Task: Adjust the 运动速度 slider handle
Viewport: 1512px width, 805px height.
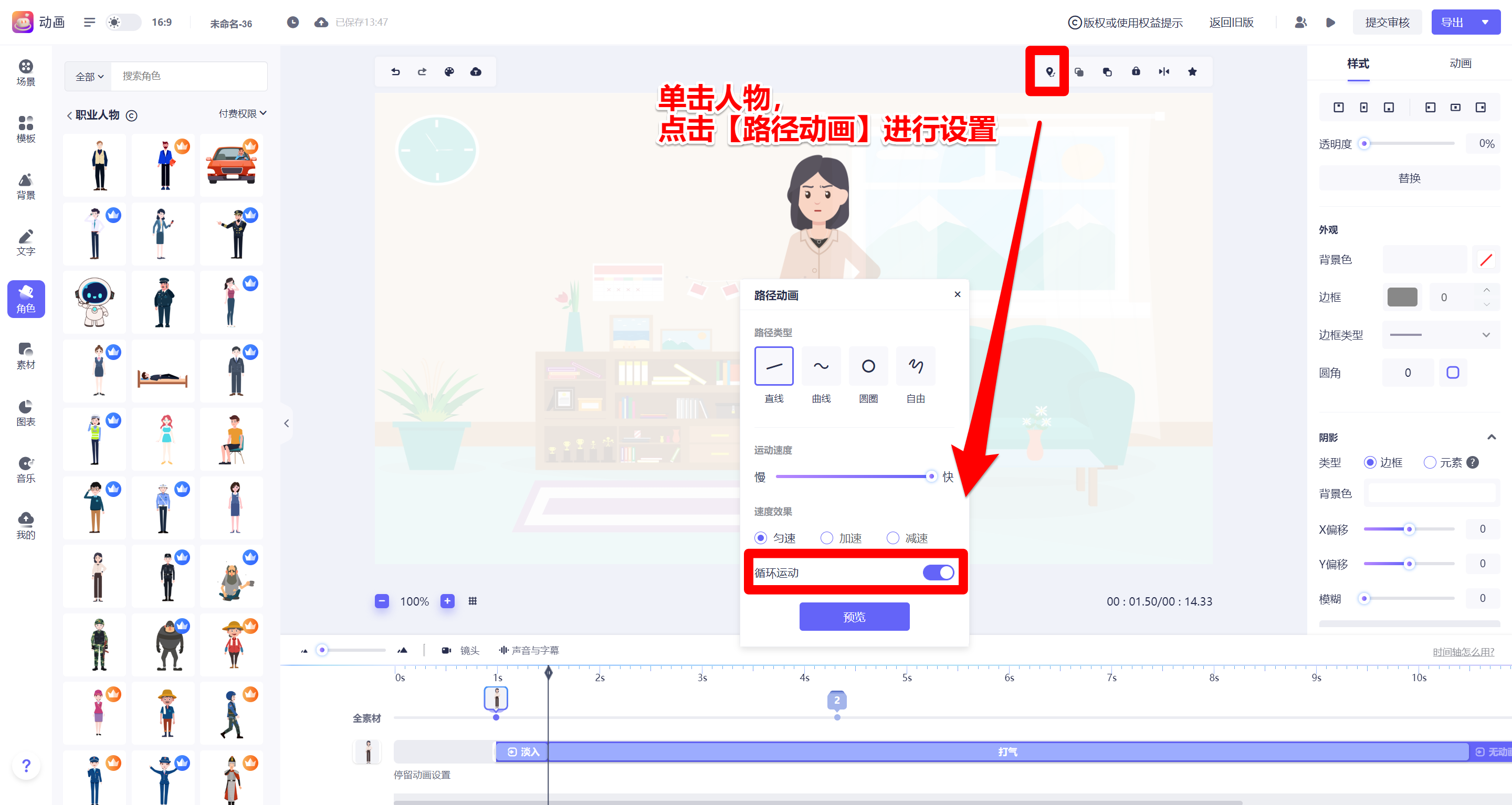Action: pyautogui.click(x=930, y=476)
